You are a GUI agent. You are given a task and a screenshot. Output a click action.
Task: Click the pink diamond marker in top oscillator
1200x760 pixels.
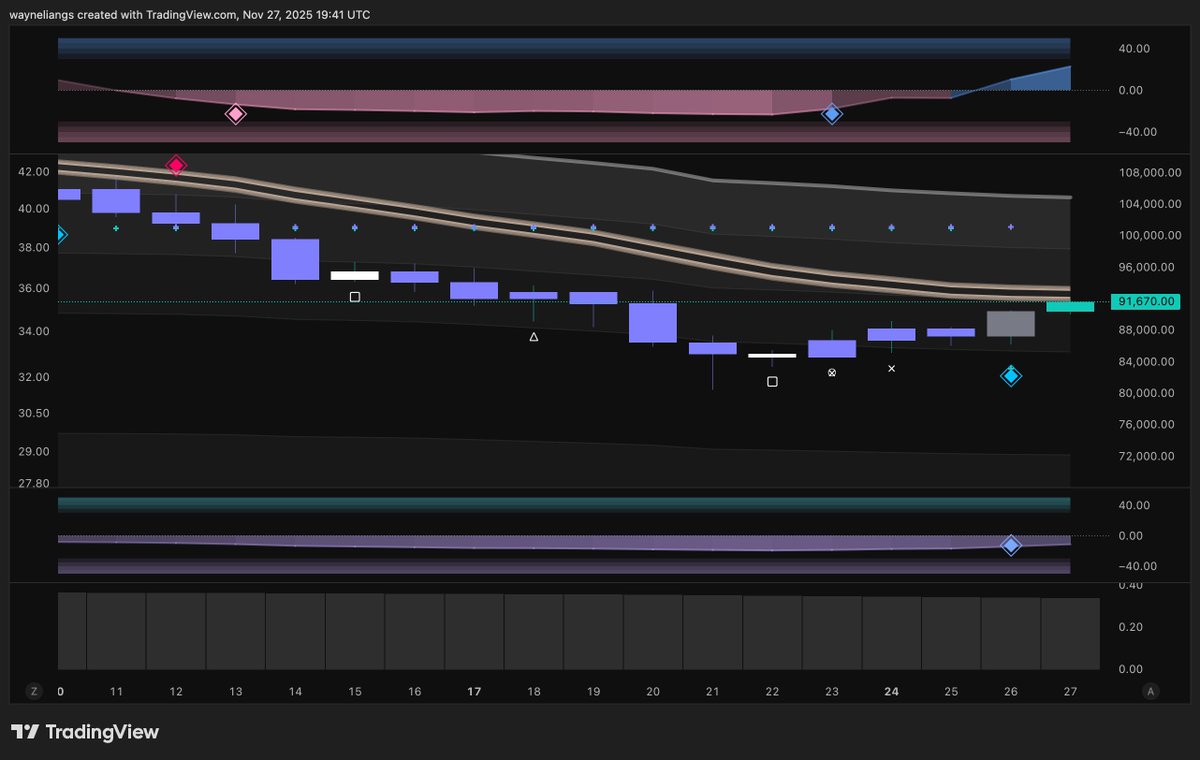point(235,114)
